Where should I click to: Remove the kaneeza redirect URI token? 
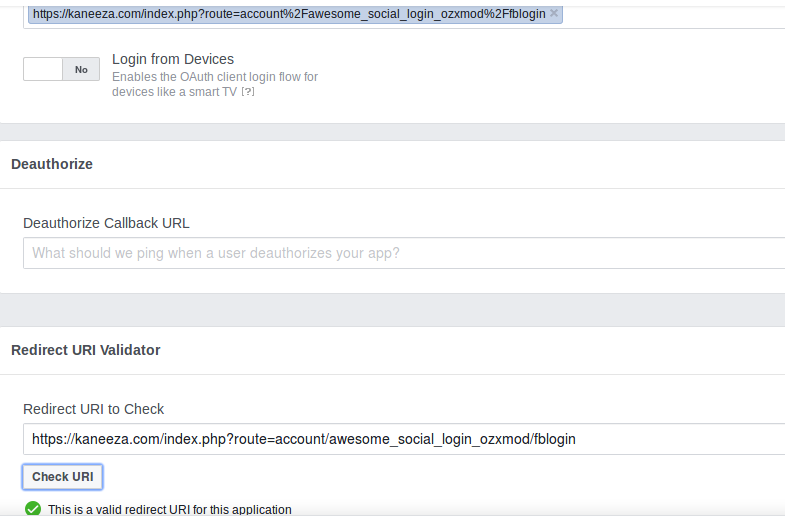(x=554, y=13)
